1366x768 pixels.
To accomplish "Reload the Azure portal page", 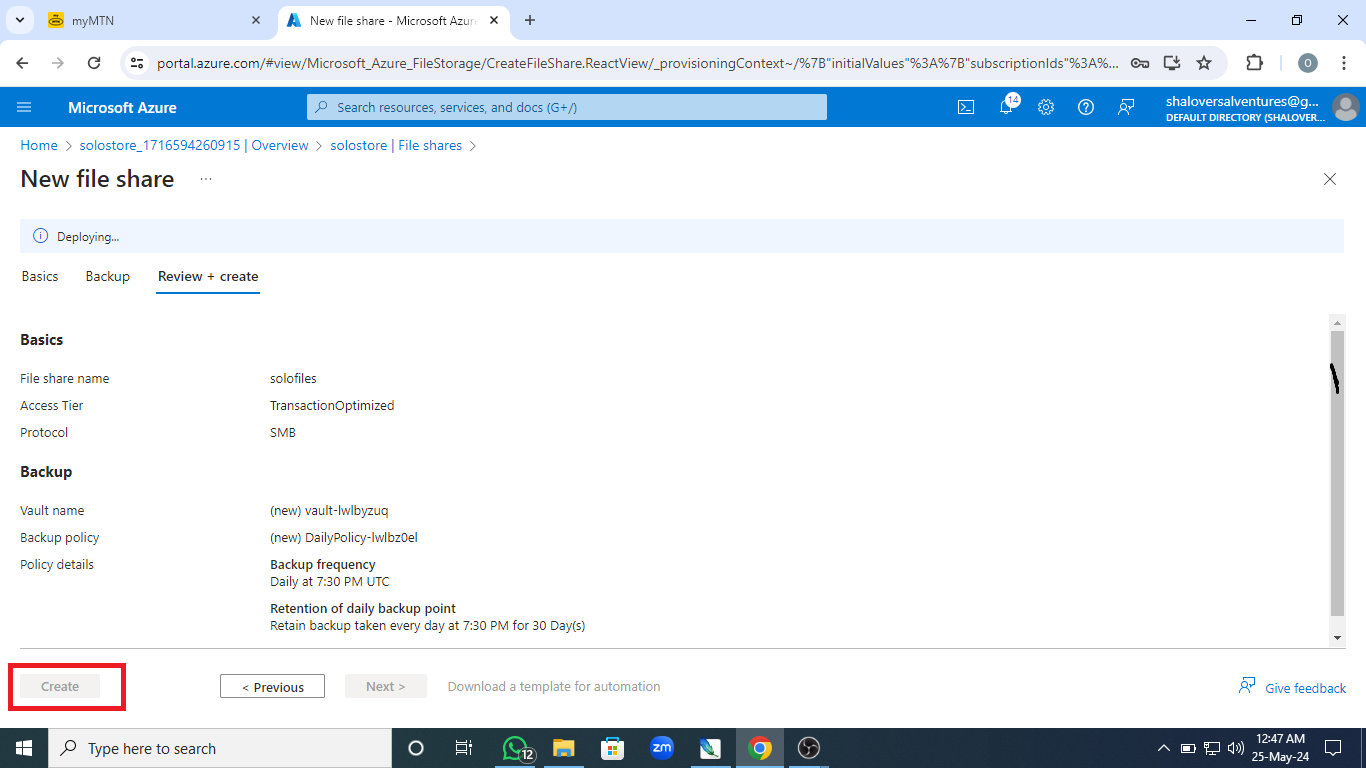I will click(x=94, y=63).
